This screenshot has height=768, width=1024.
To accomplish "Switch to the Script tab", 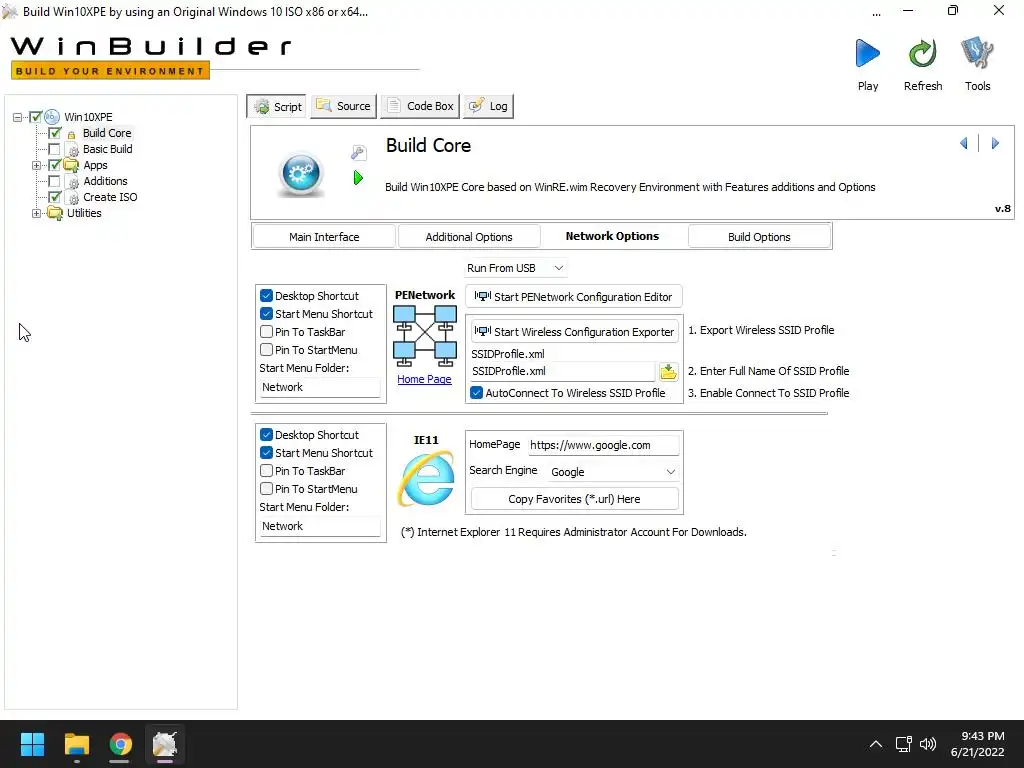I will point(278,106).
